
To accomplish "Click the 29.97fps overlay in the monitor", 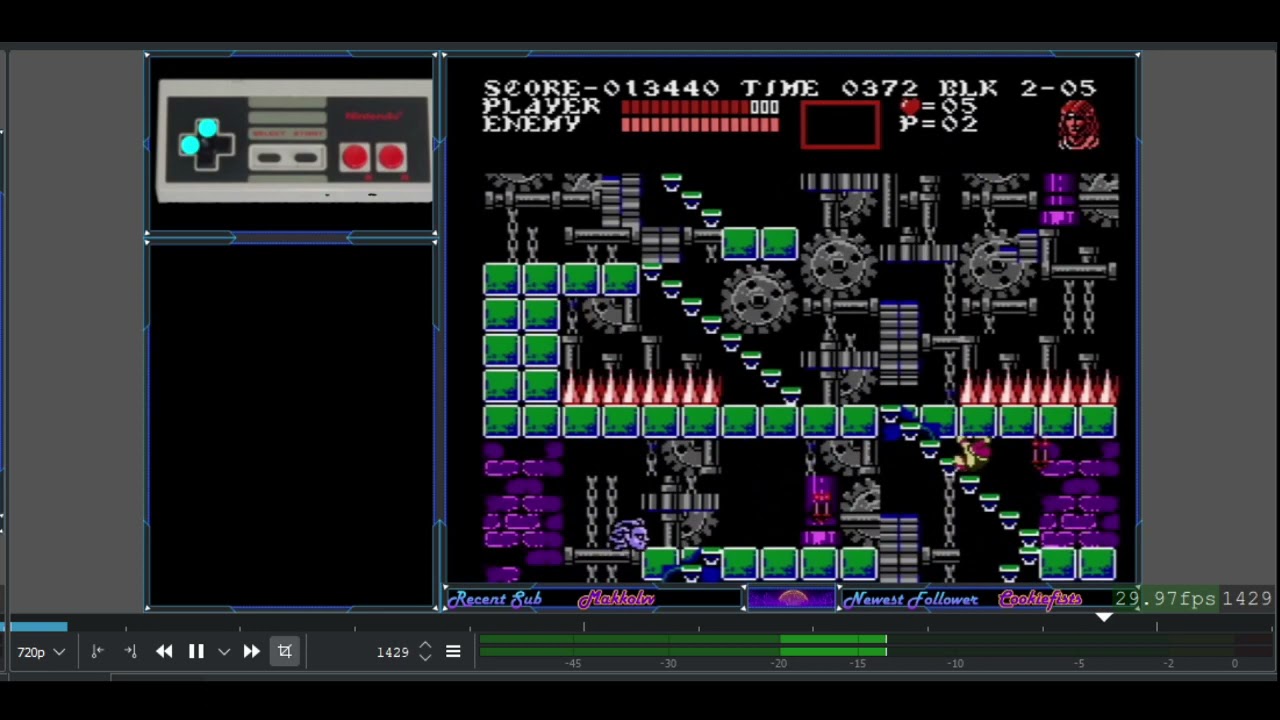I will 1165,598.
